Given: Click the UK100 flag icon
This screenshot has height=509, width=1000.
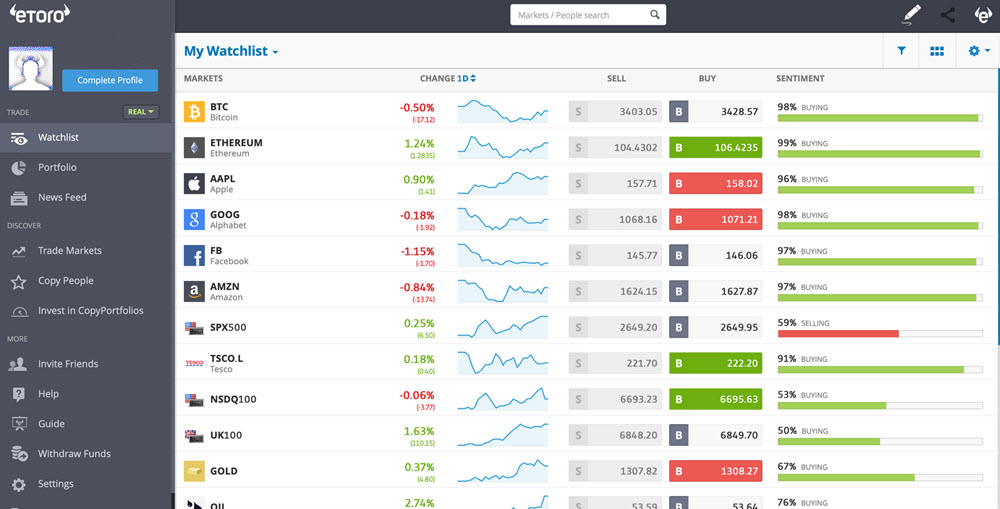Looking at the screenshot, I should [x=195, y=435].
